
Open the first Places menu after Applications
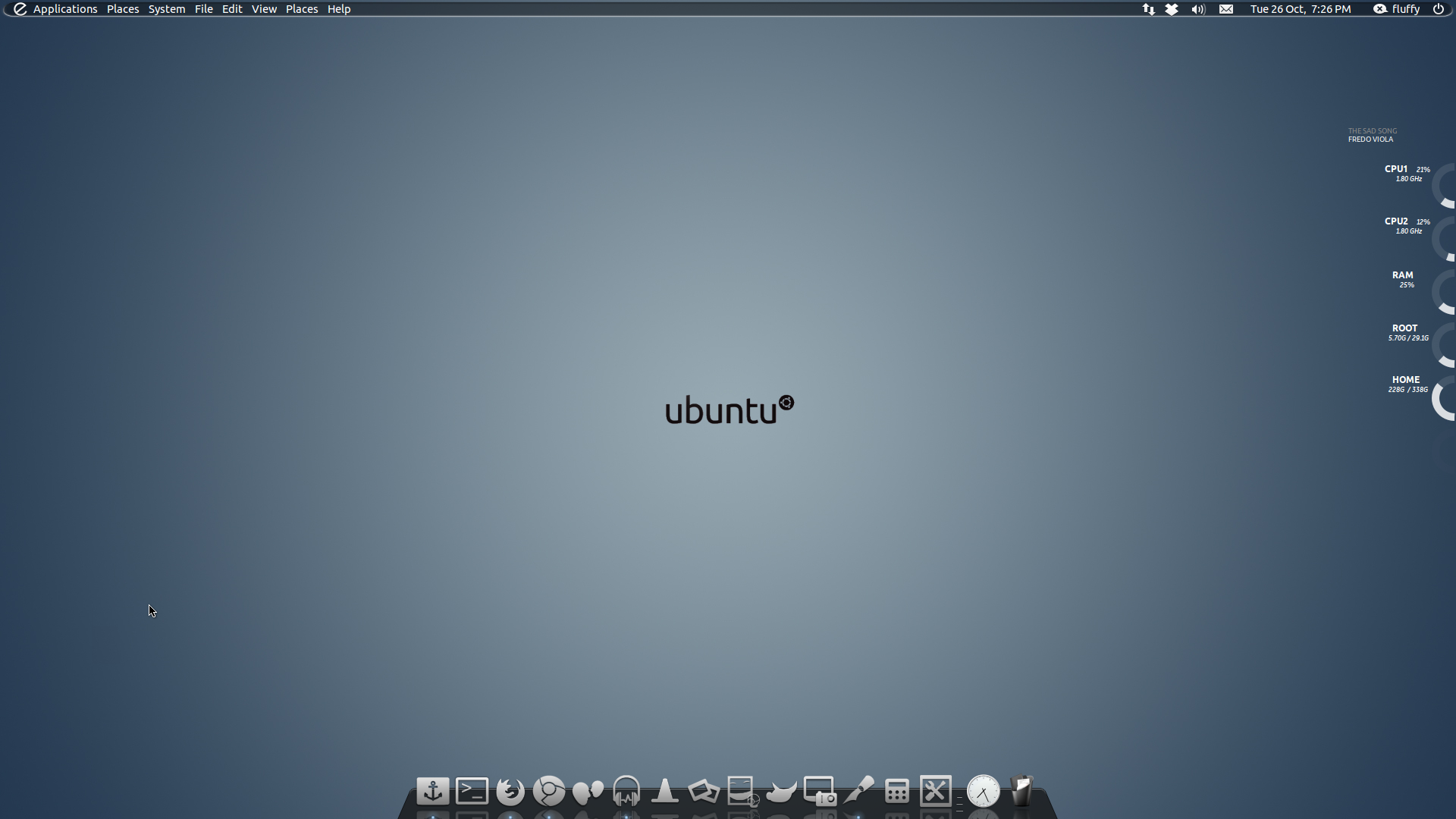point(123,9)
